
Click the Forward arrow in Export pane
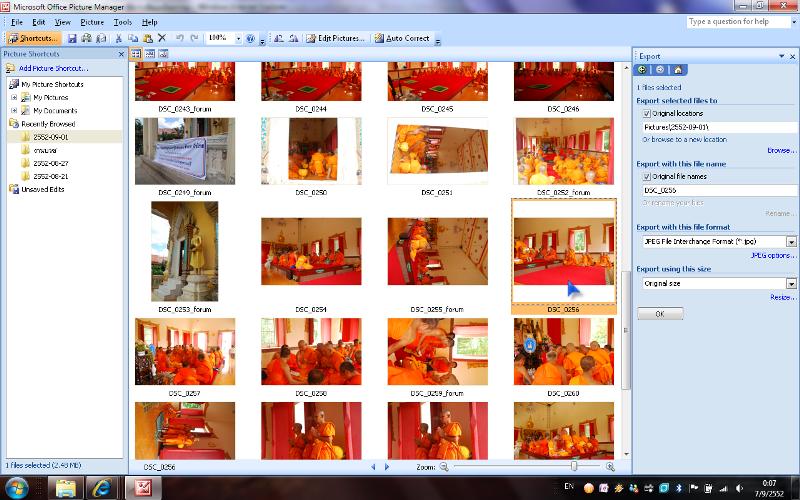[x=660, y=70]
